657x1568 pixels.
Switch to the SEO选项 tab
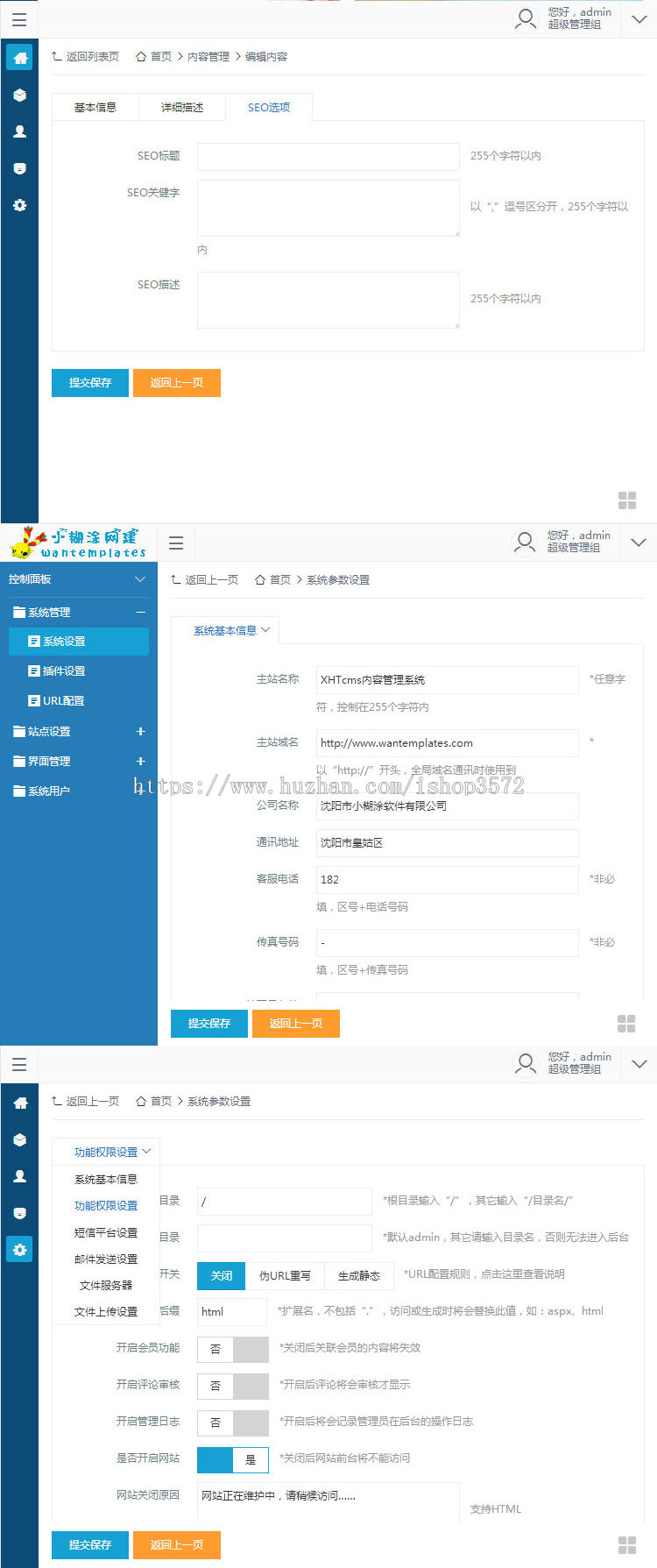[269, 107]
